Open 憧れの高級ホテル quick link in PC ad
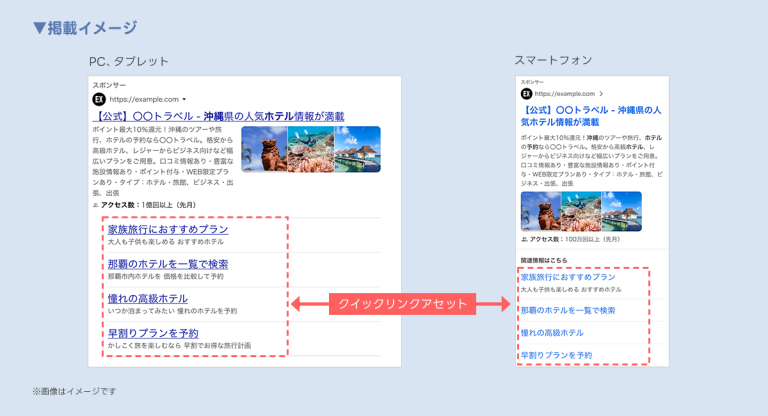 point(147,298)
